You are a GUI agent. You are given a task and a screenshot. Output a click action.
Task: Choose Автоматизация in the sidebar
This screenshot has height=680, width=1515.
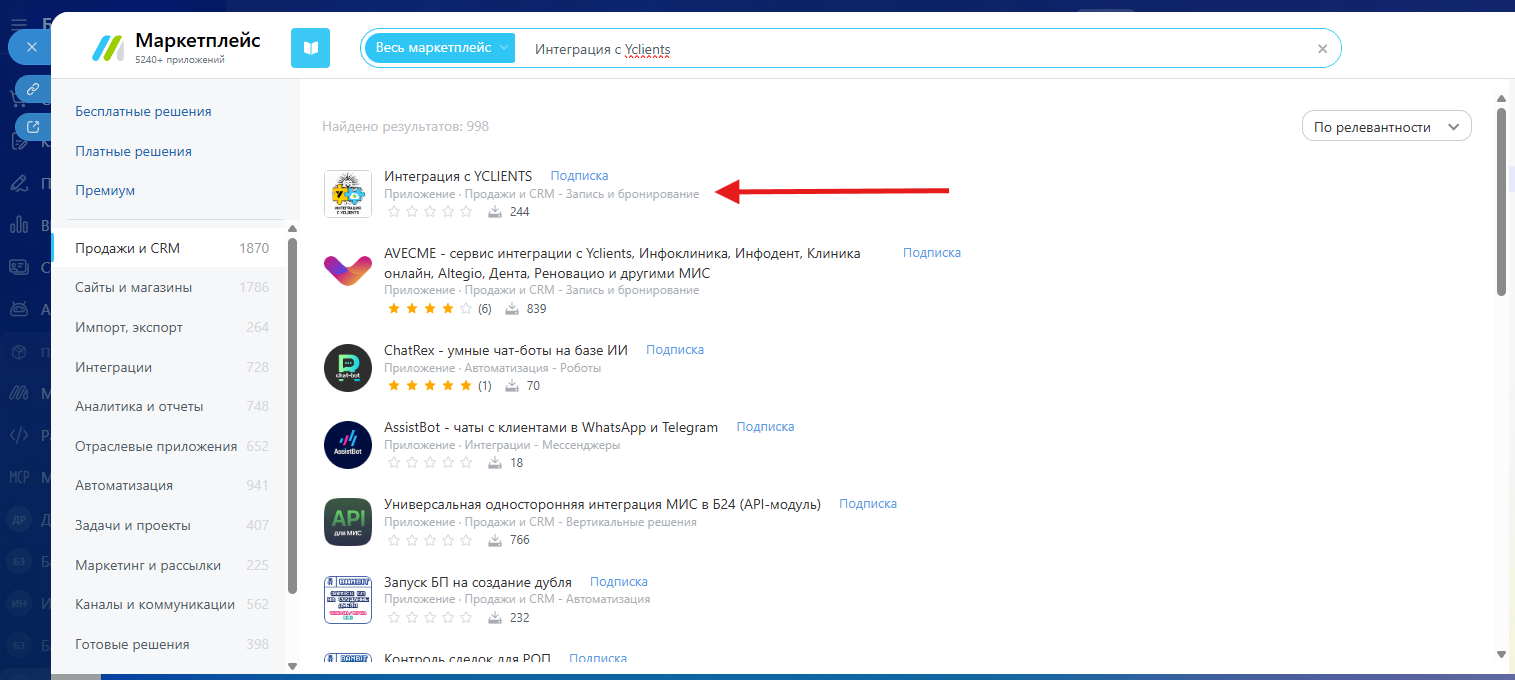pos(124,485)
